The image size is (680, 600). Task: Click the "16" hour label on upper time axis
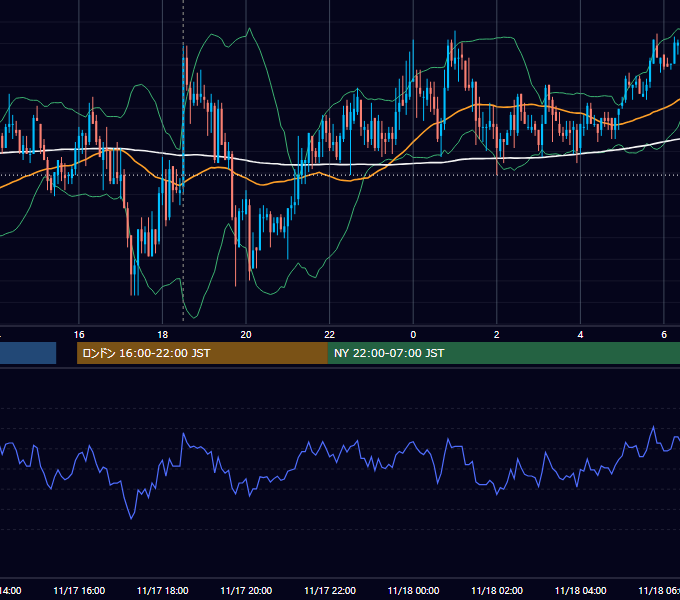point(79,334)
